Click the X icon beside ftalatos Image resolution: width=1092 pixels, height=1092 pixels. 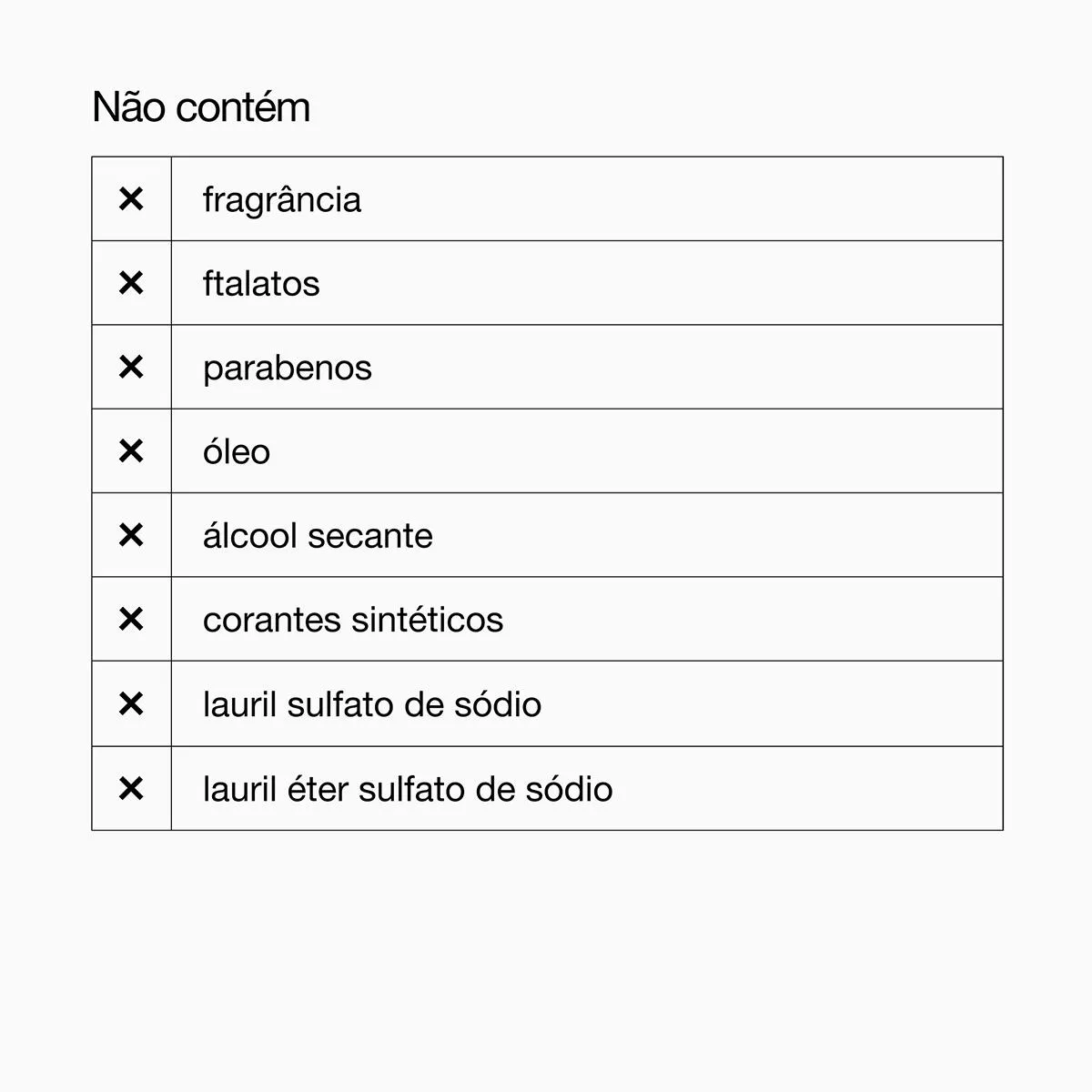click(131, 283)
